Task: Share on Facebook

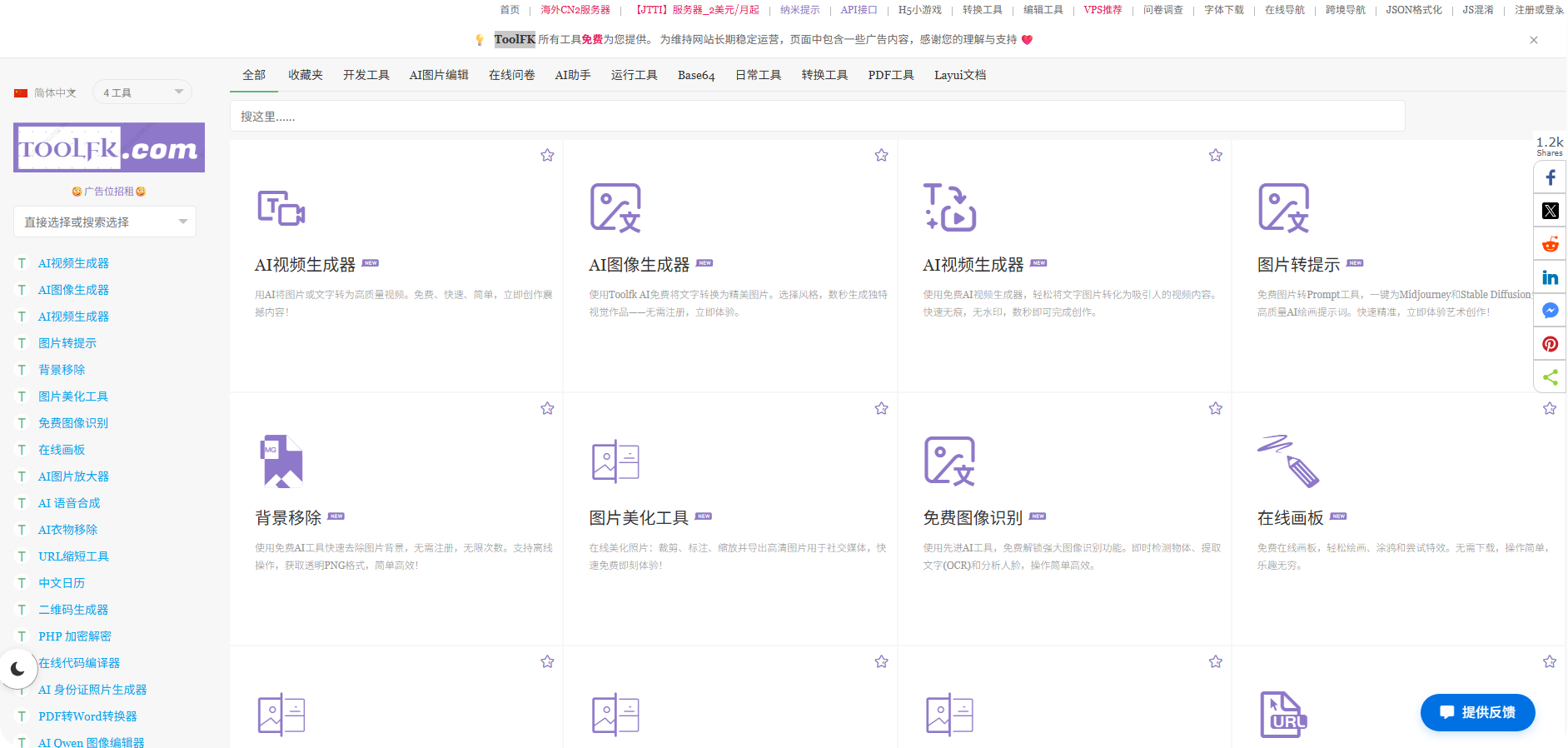Action: (x=1550, y=177)
